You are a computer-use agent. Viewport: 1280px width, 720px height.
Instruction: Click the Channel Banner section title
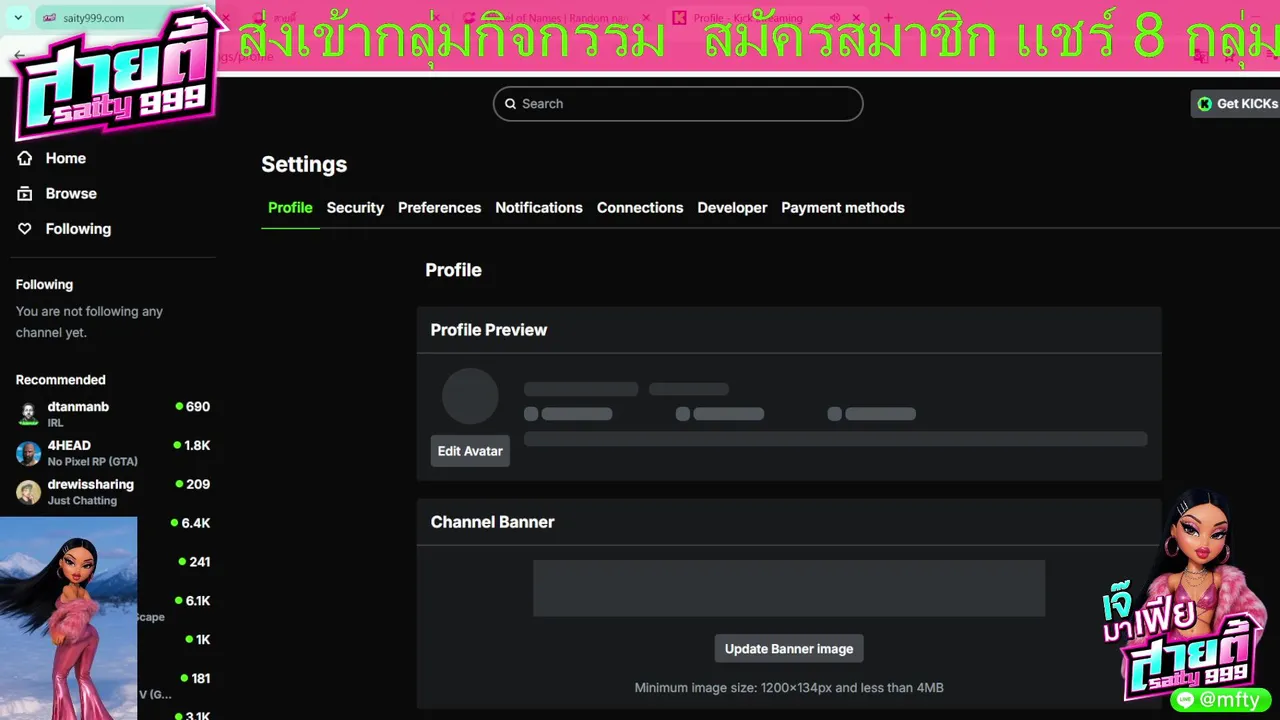click(492, 522)
